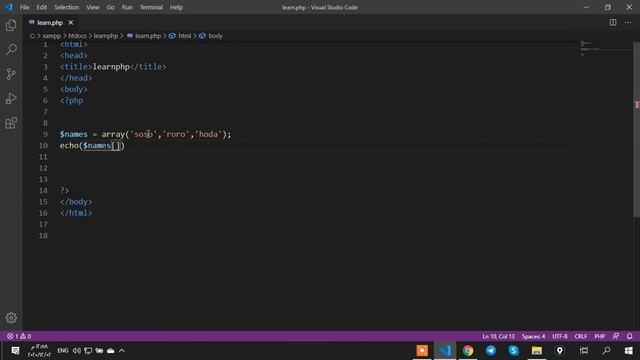This screenshot has width=640, height=360.
Task: Click the minimap code overview
Action: [x=605, y=49]
